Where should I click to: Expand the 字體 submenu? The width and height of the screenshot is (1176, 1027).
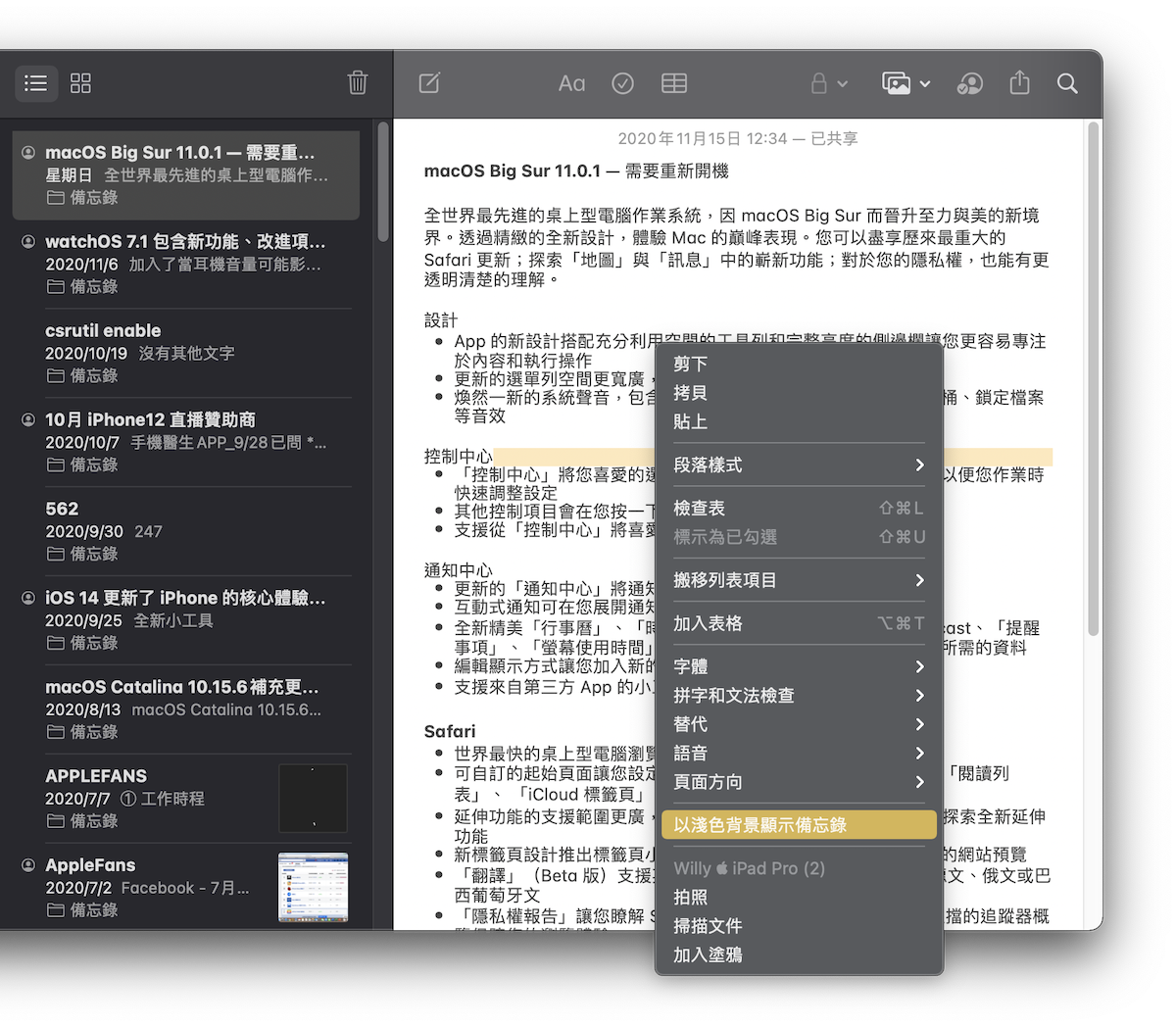point(799,666)
